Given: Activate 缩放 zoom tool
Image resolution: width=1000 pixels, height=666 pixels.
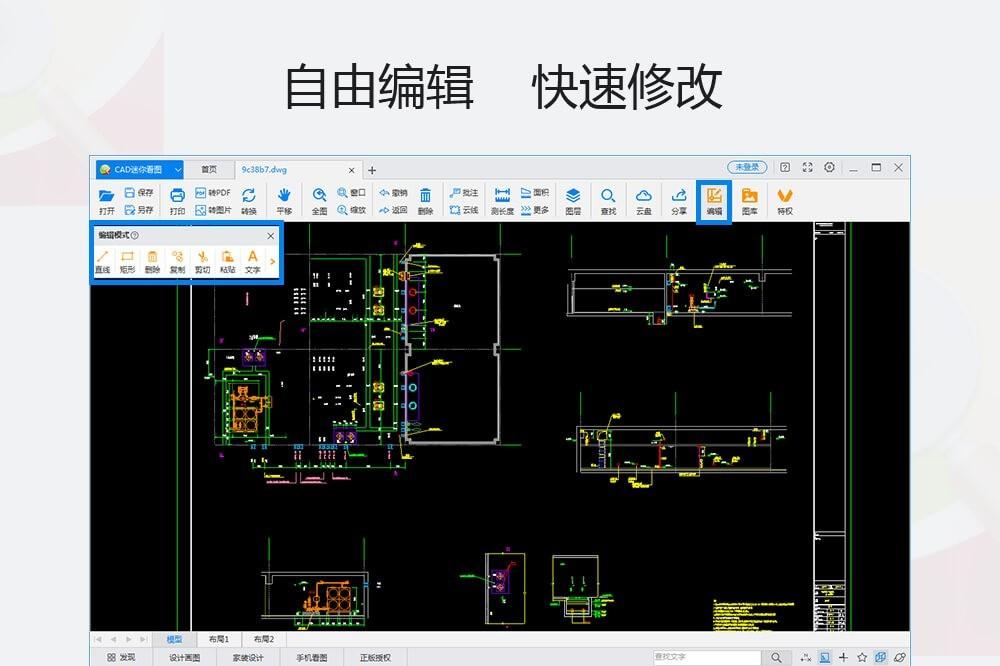Looking at the screenshot, I should coord(351,210).
